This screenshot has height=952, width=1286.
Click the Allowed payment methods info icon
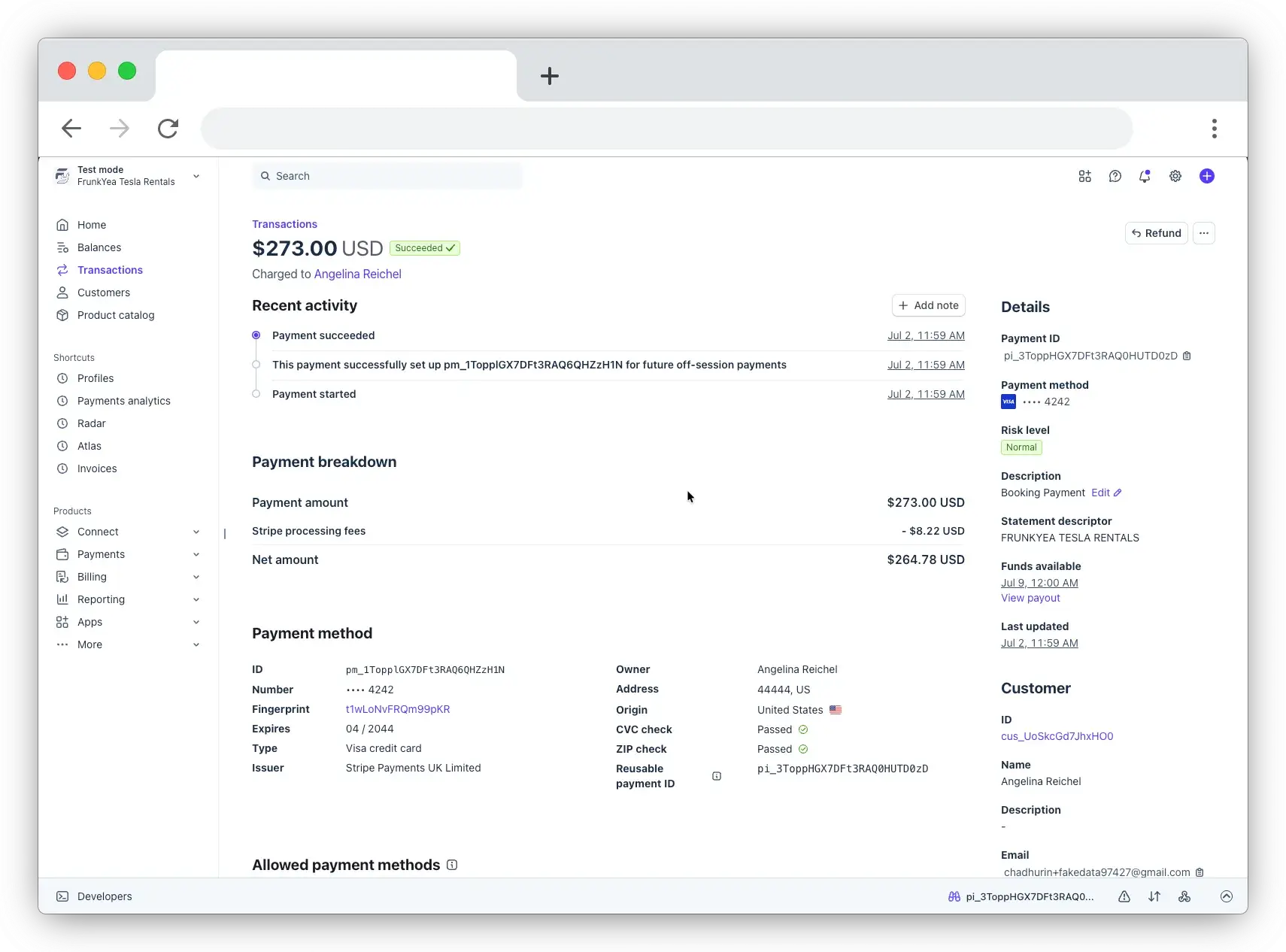(452, 865)
